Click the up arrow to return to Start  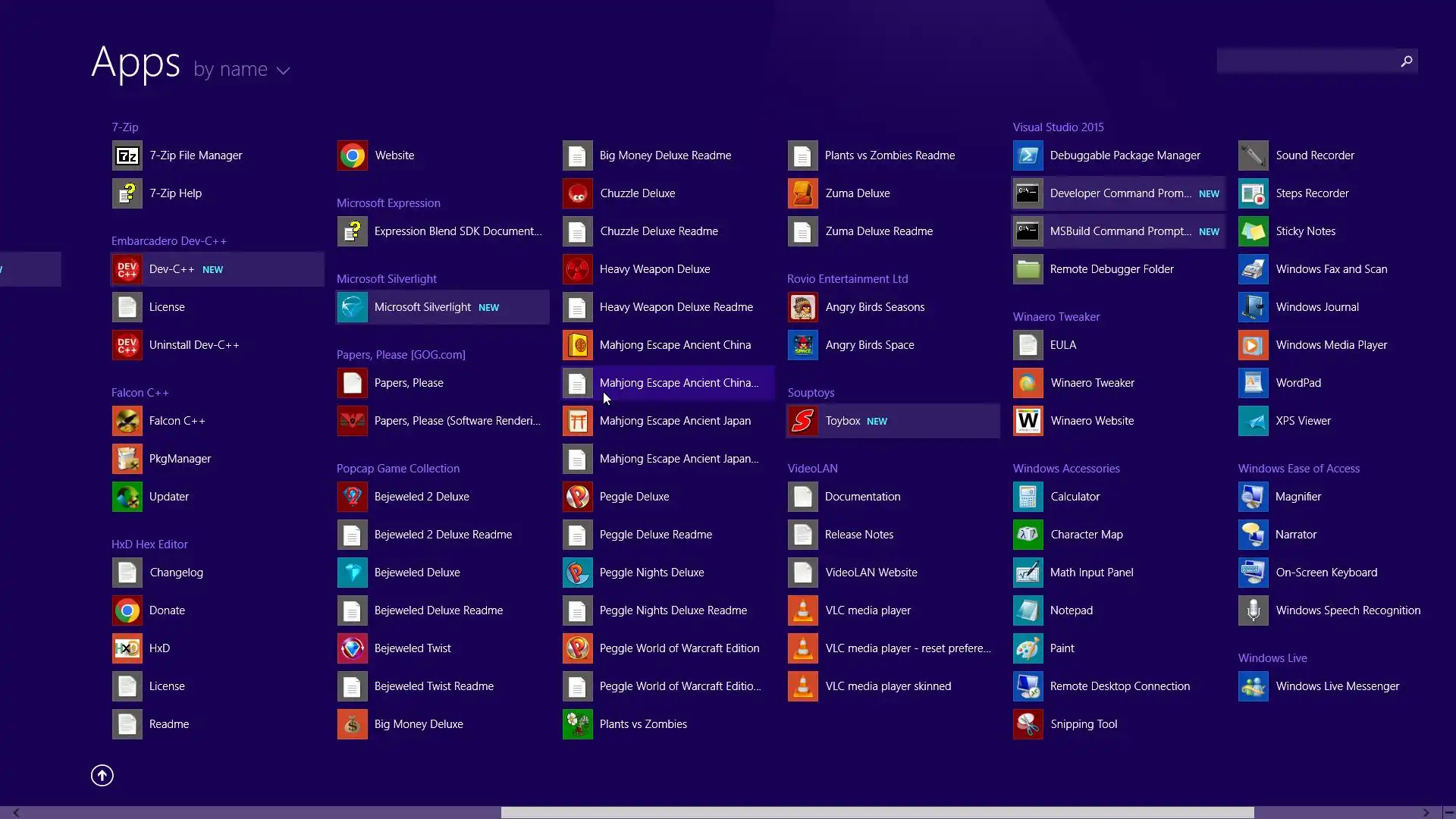(102, 775)
